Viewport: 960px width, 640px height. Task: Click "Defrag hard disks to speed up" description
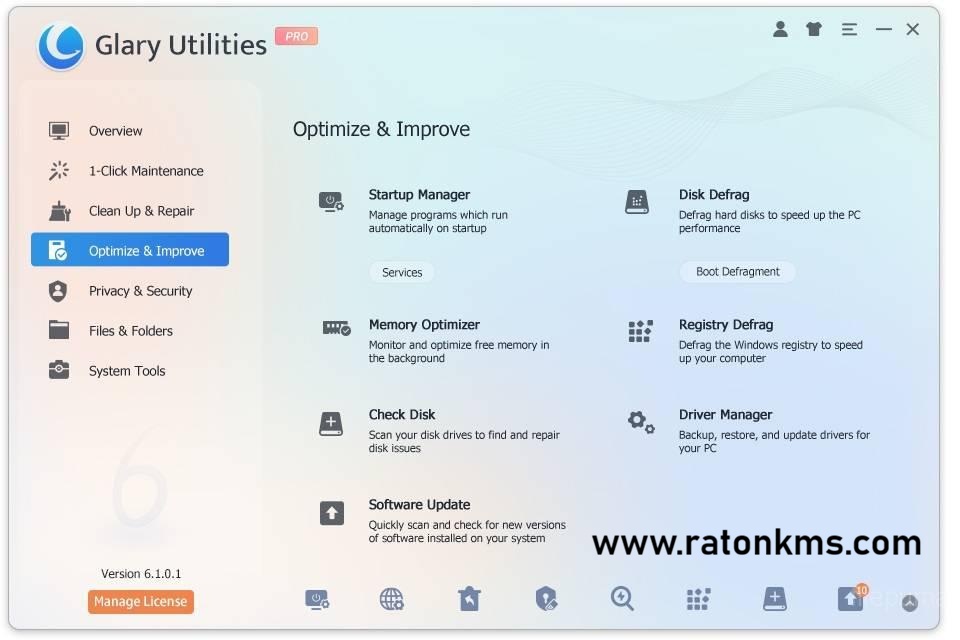click(769, 222)
